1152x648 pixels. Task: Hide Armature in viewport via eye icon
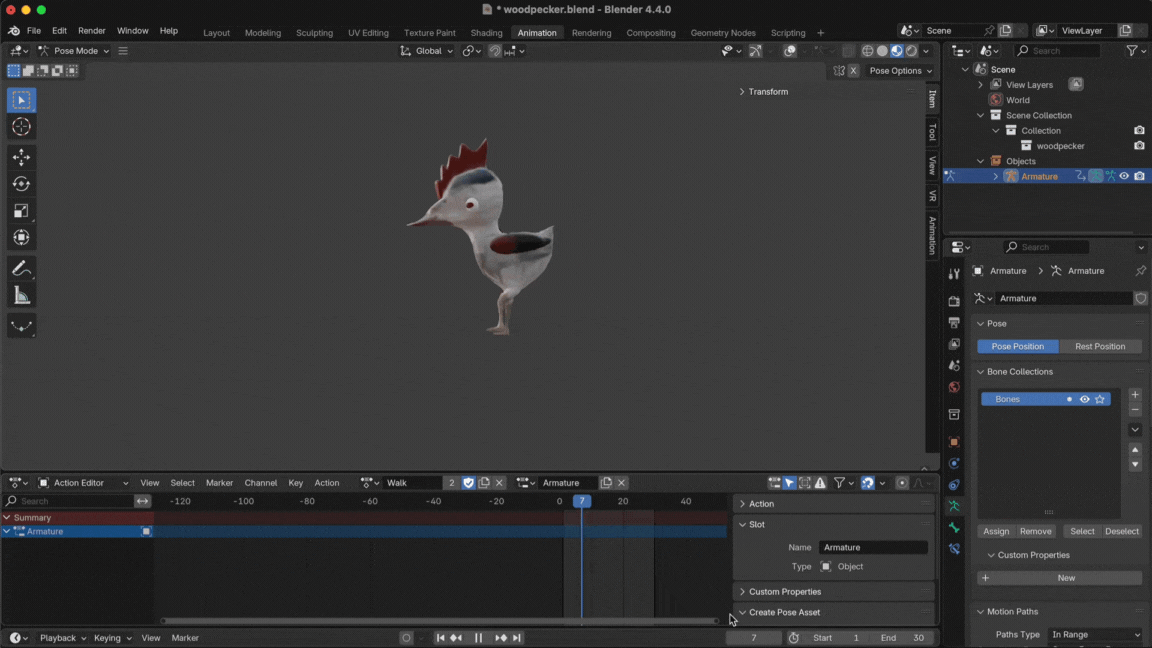1124,176
